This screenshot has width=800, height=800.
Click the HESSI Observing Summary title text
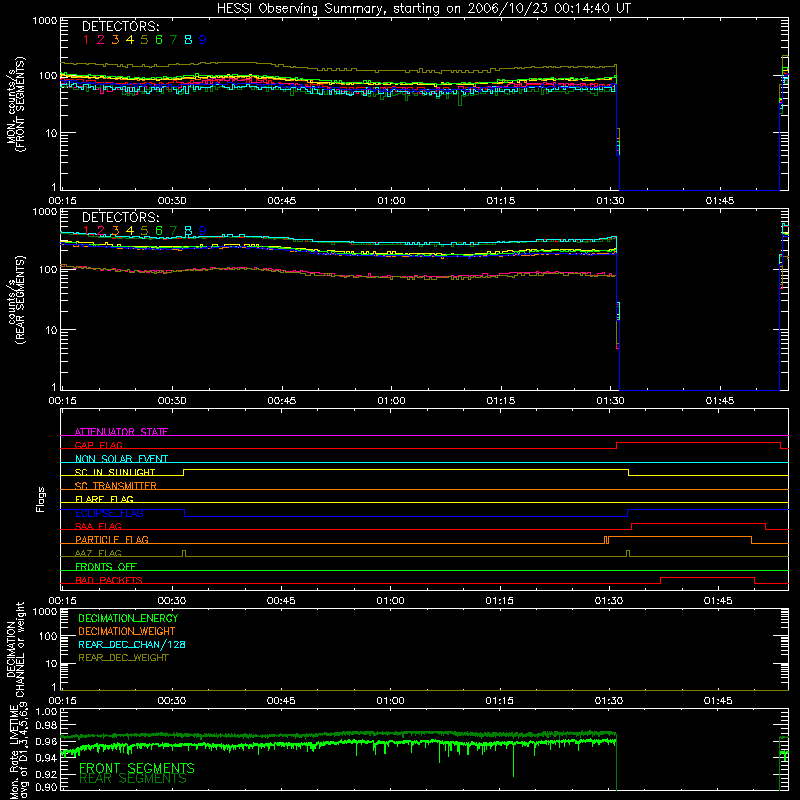click(424, 9)
